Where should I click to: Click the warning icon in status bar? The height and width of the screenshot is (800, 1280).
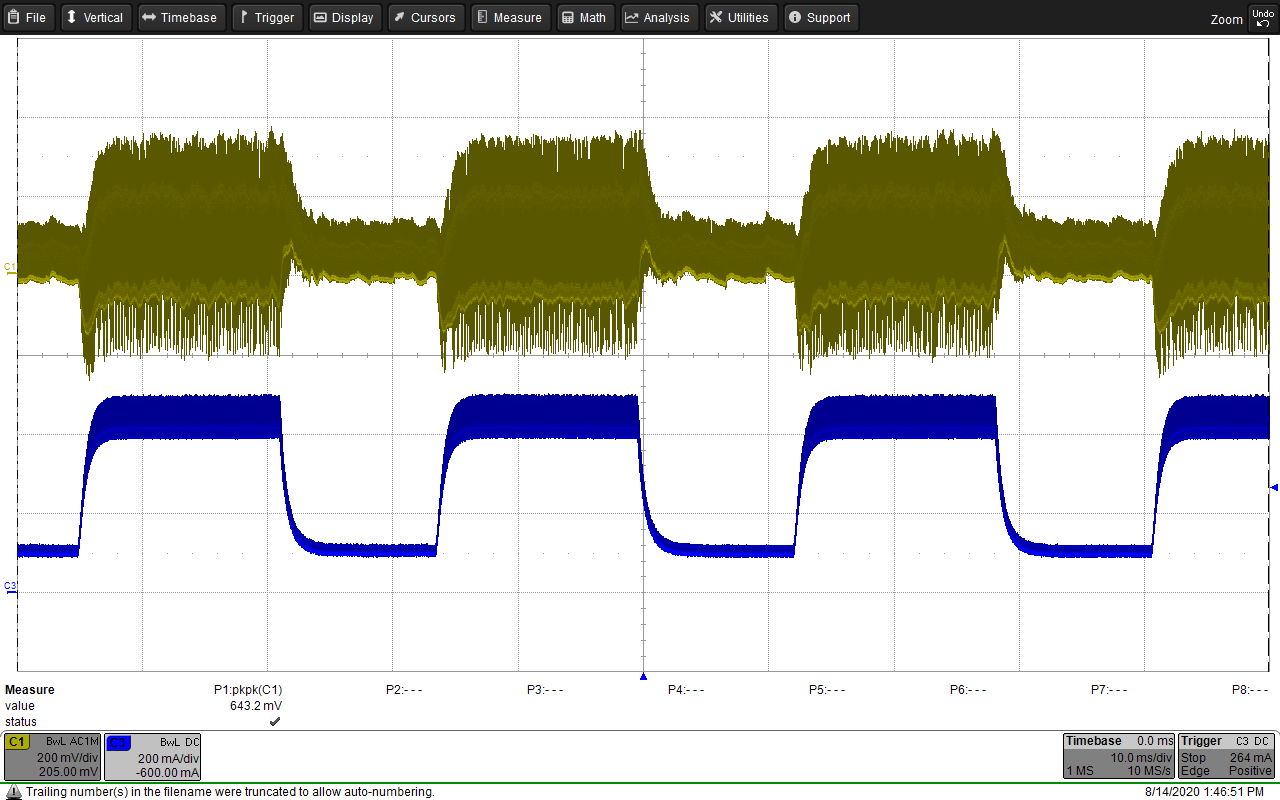13,791
